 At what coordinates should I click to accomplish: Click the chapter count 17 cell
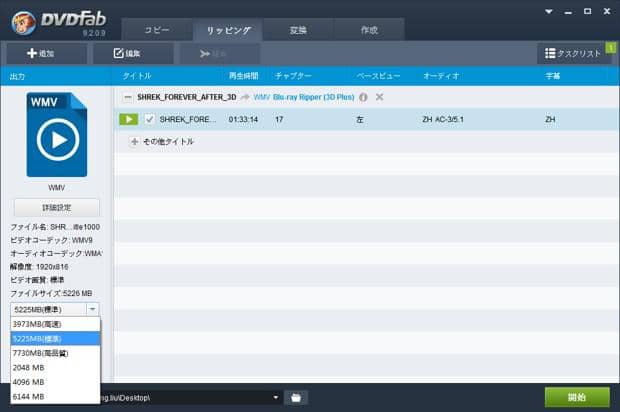(279, 119)
